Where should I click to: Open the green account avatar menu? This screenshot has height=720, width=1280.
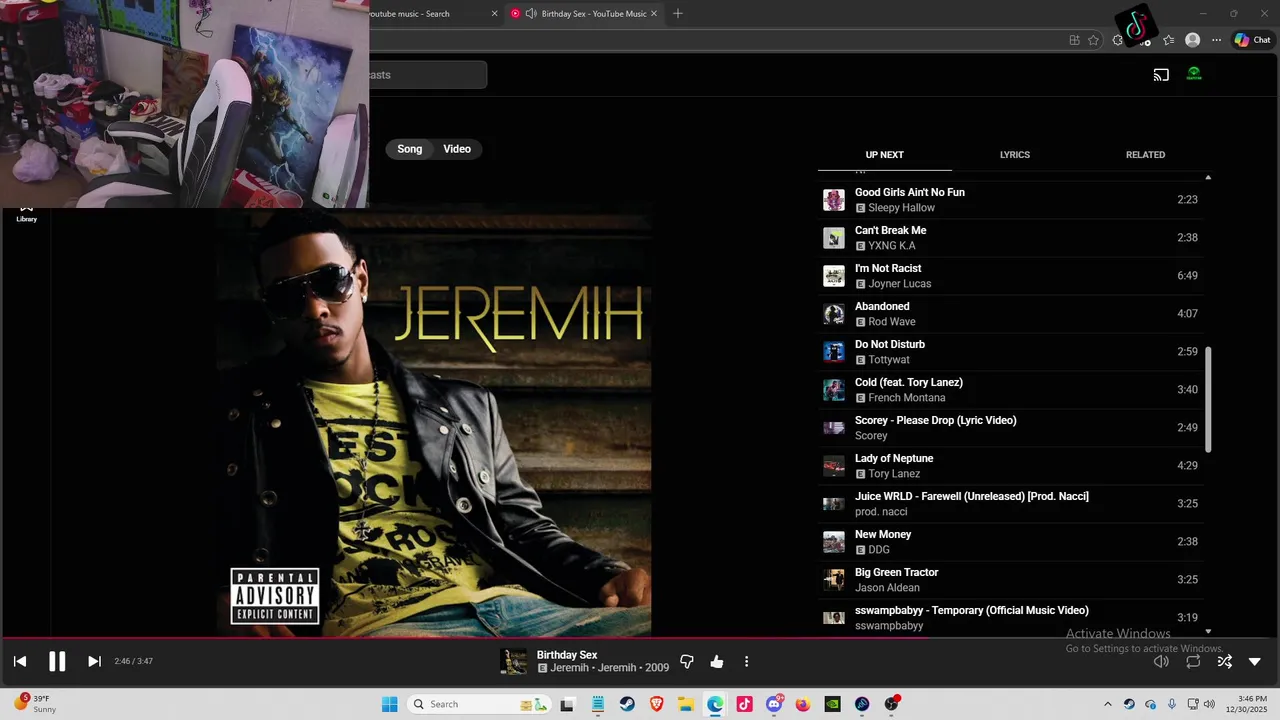1194,74
